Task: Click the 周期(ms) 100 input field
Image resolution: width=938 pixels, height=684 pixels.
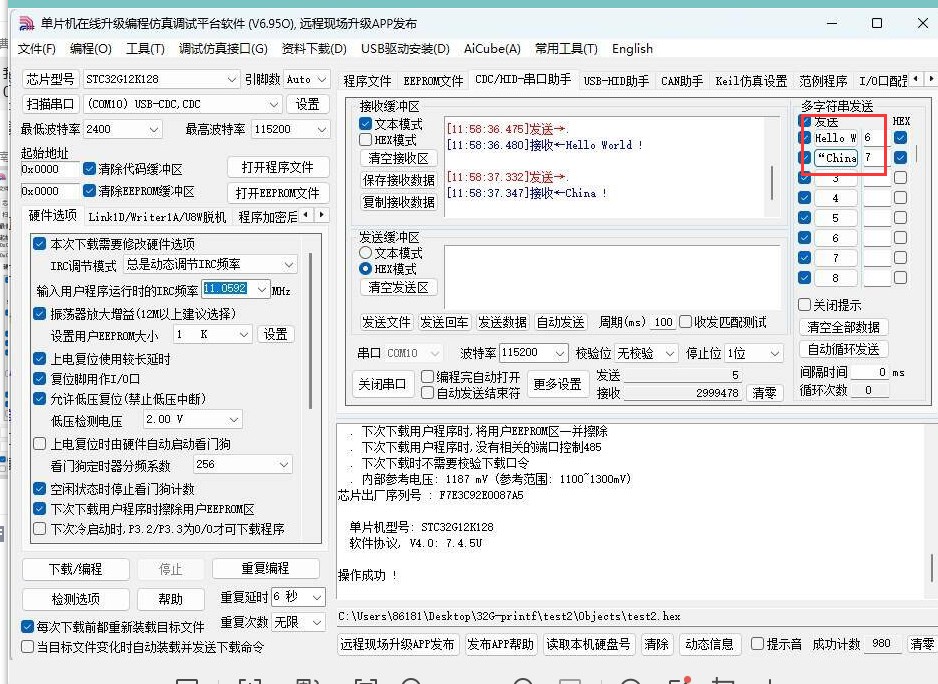Action: point(663,323)
